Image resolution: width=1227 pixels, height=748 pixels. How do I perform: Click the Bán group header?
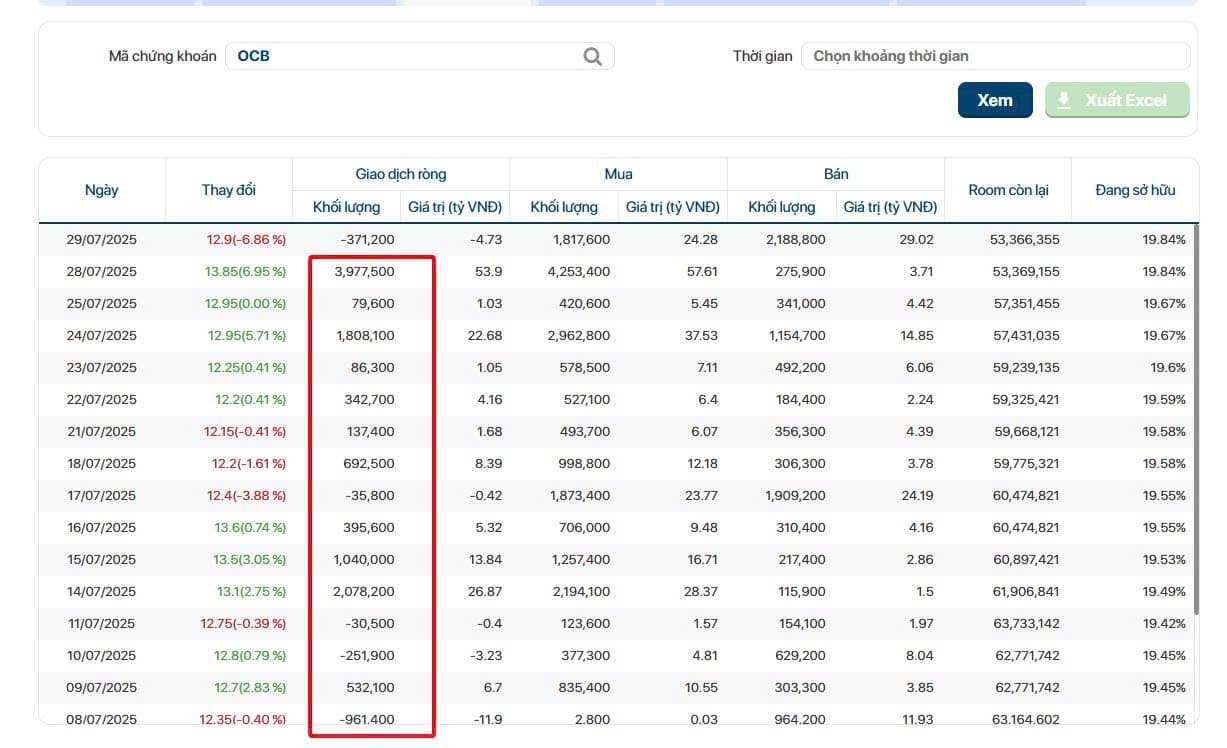[836, 174]
